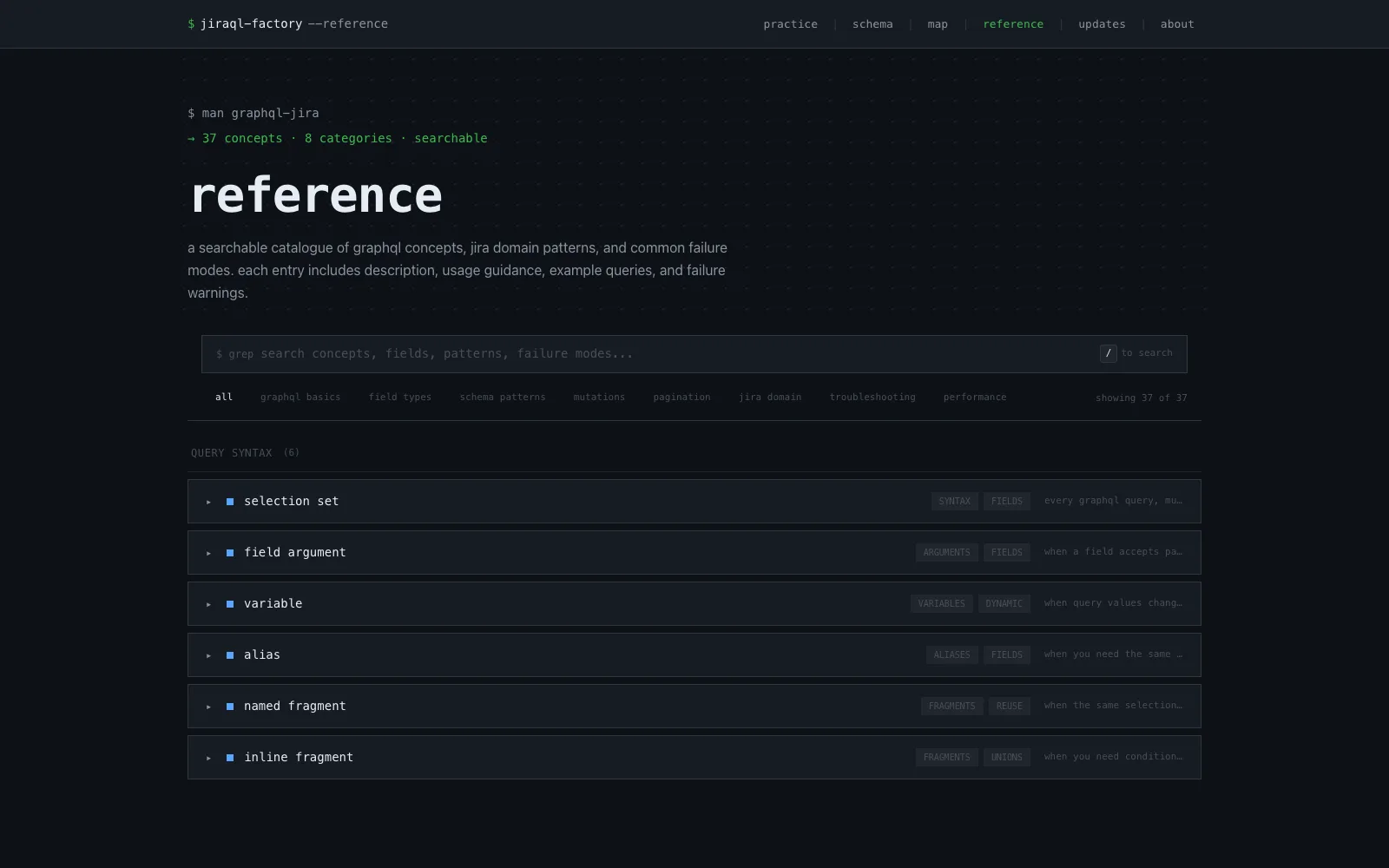Click the 'QUERY SYNTAX (6)' section heading

click(x=246, y=453)
